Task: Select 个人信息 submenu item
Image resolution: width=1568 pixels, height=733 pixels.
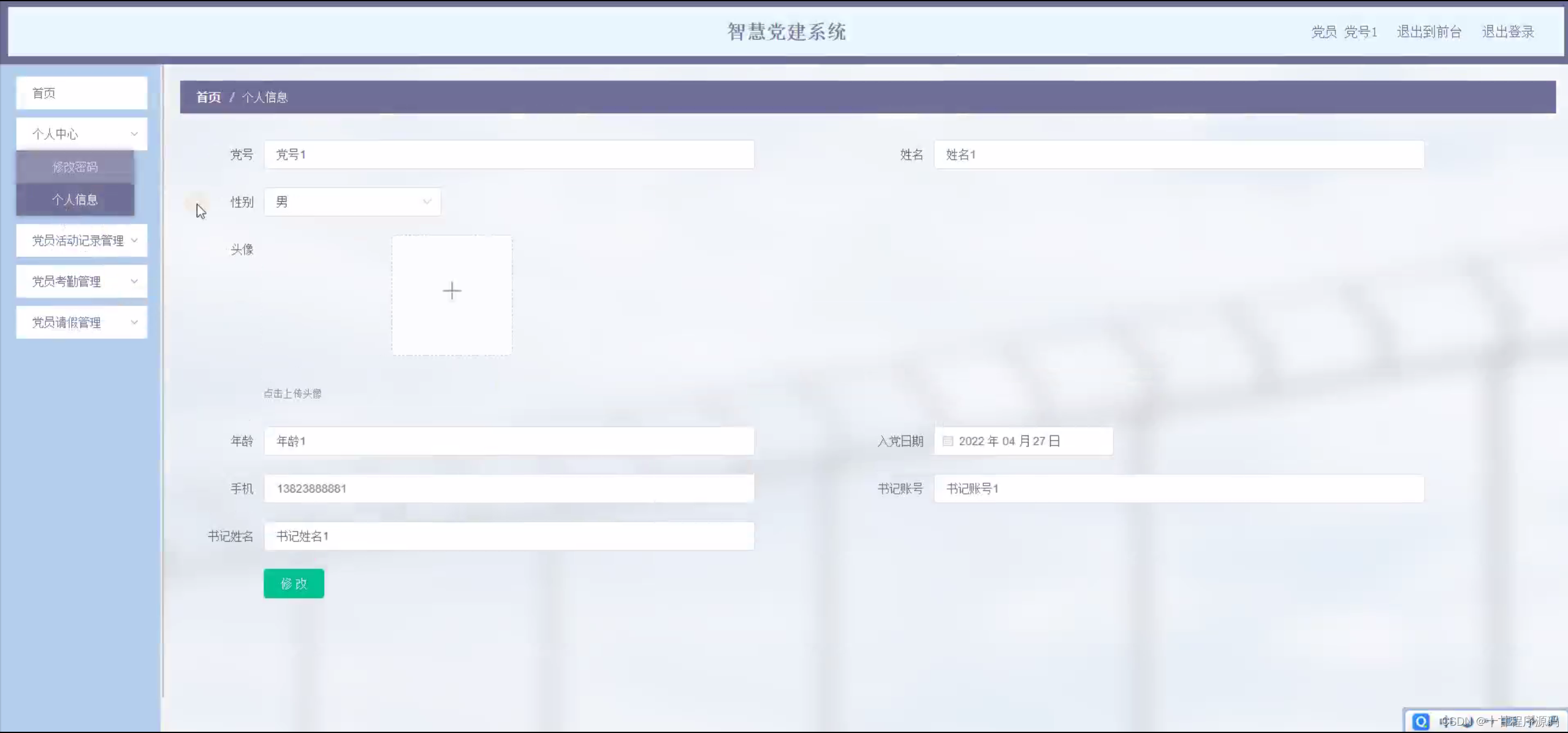Action: click(x=75, y=199)
